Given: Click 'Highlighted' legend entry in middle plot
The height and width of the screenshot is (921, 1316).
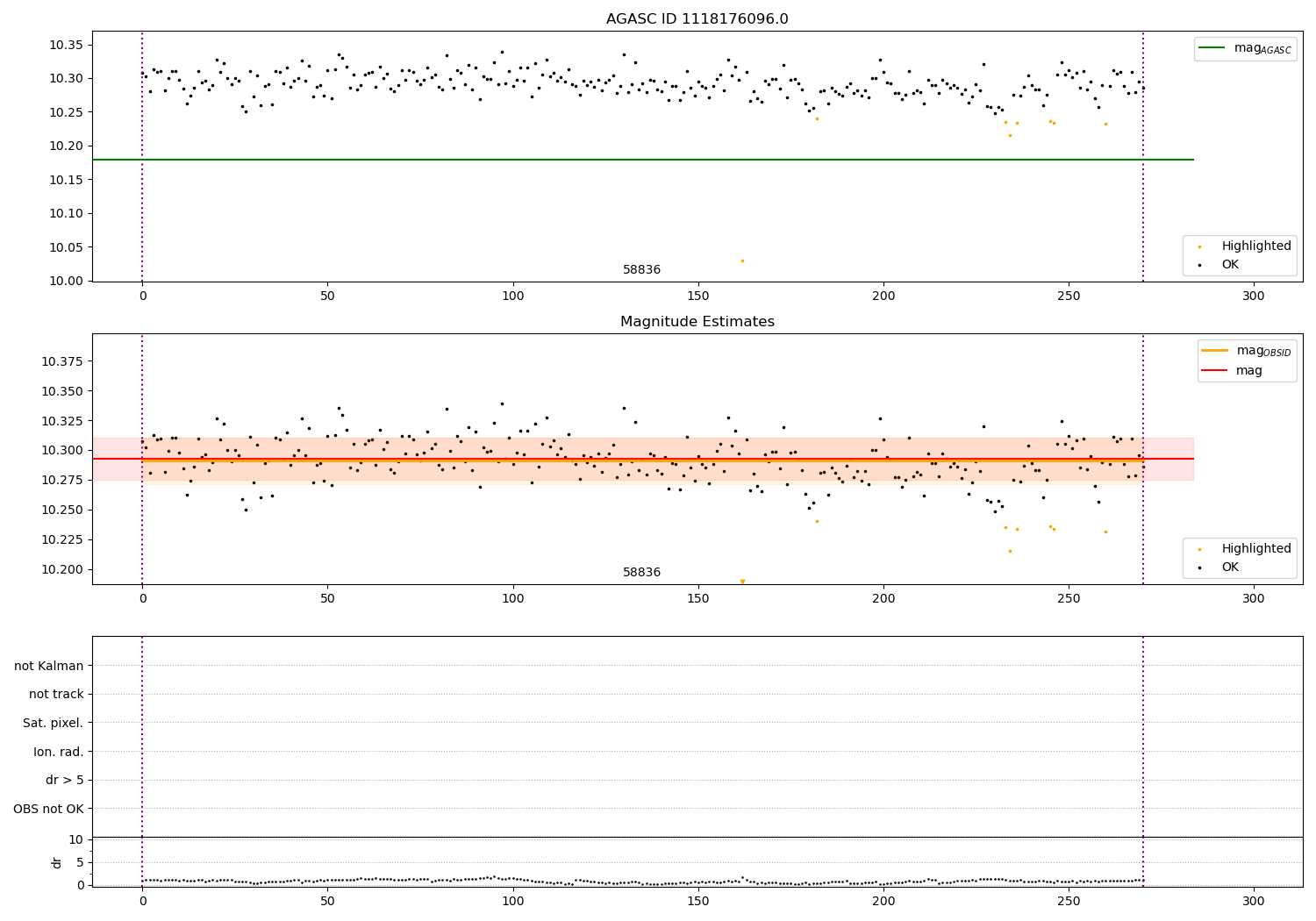Looking at the screenshot, I should 1256,549.
